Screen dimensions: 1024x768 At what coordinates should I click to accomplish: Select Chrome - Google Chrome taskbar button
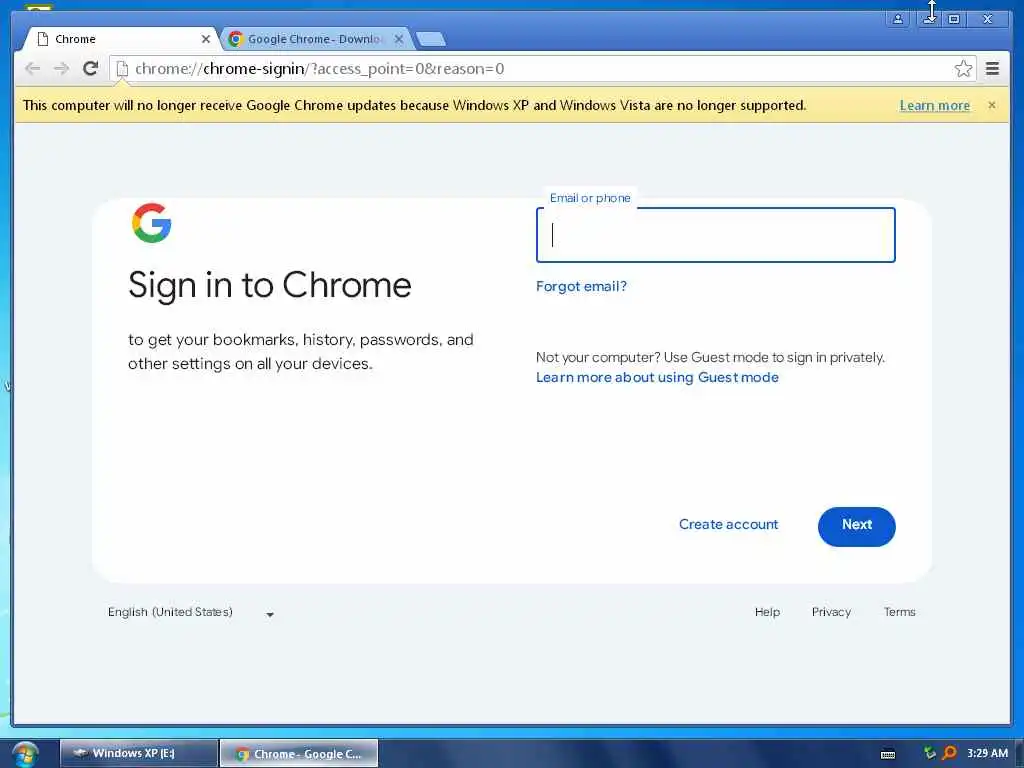[299, 754]
